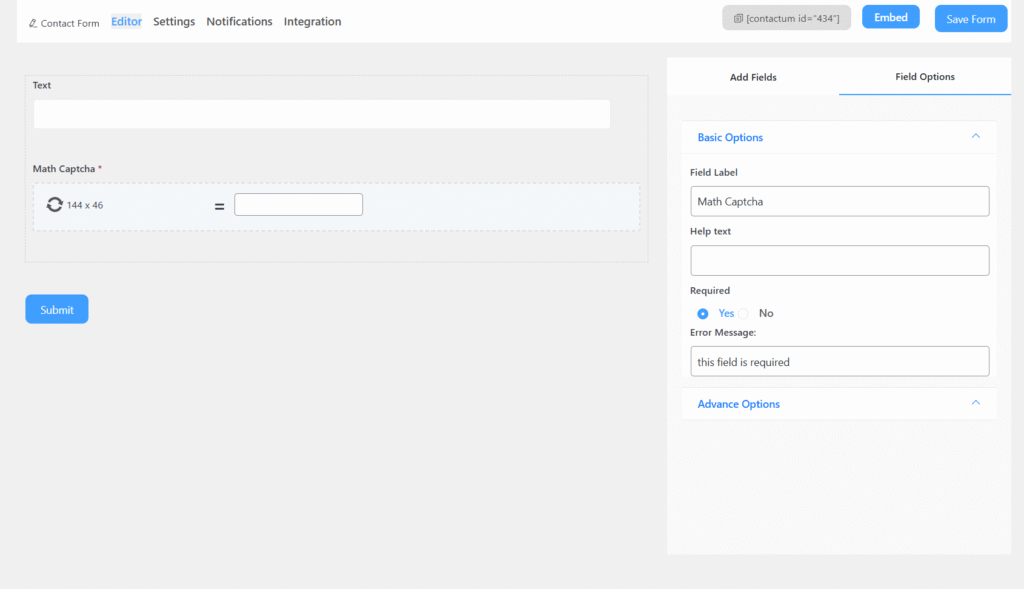
Task: Click the captcha answer input box
Action: (298, 205)
